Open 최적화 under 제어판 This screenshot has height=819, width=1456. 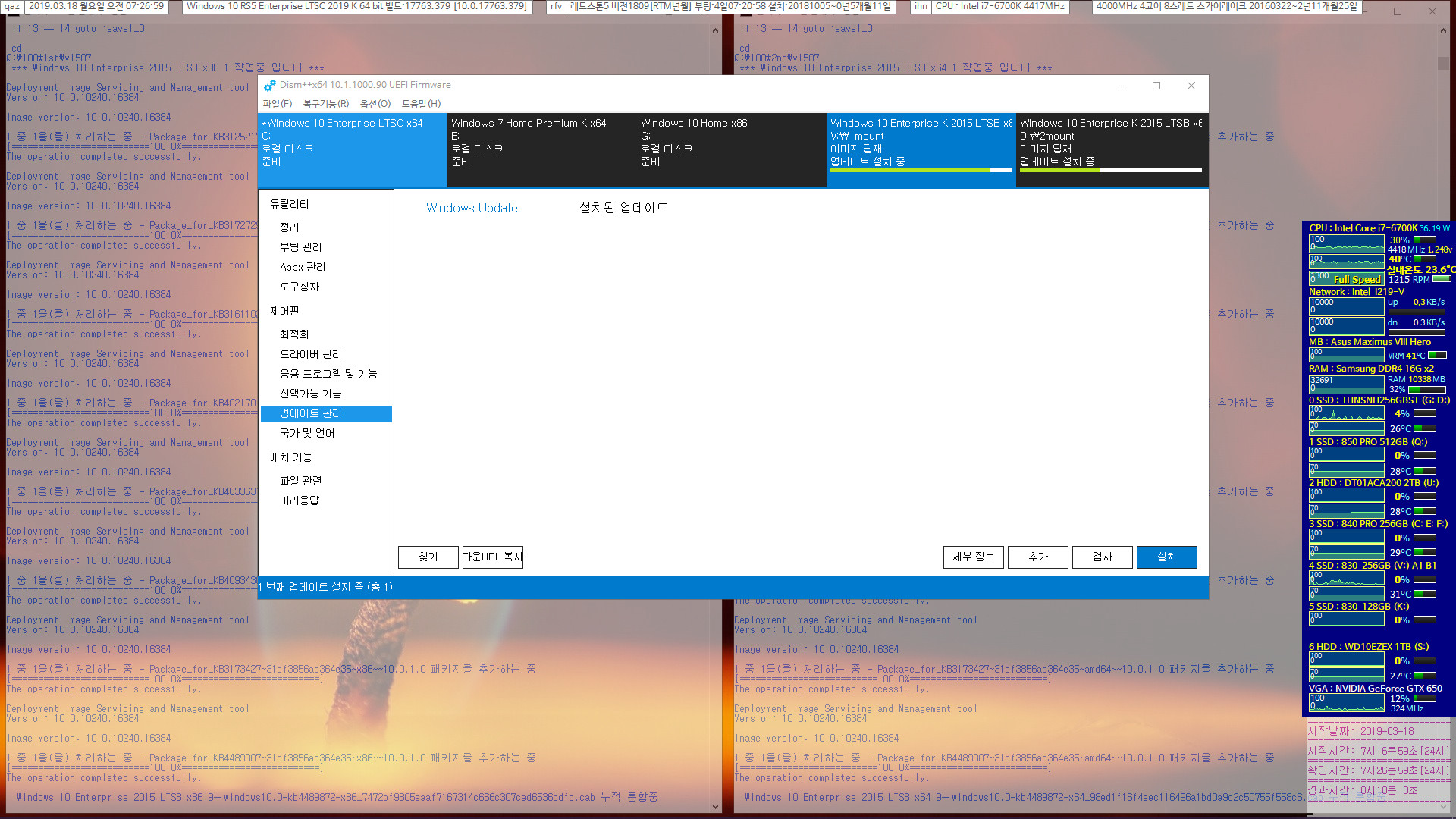(x=295, y=334)
